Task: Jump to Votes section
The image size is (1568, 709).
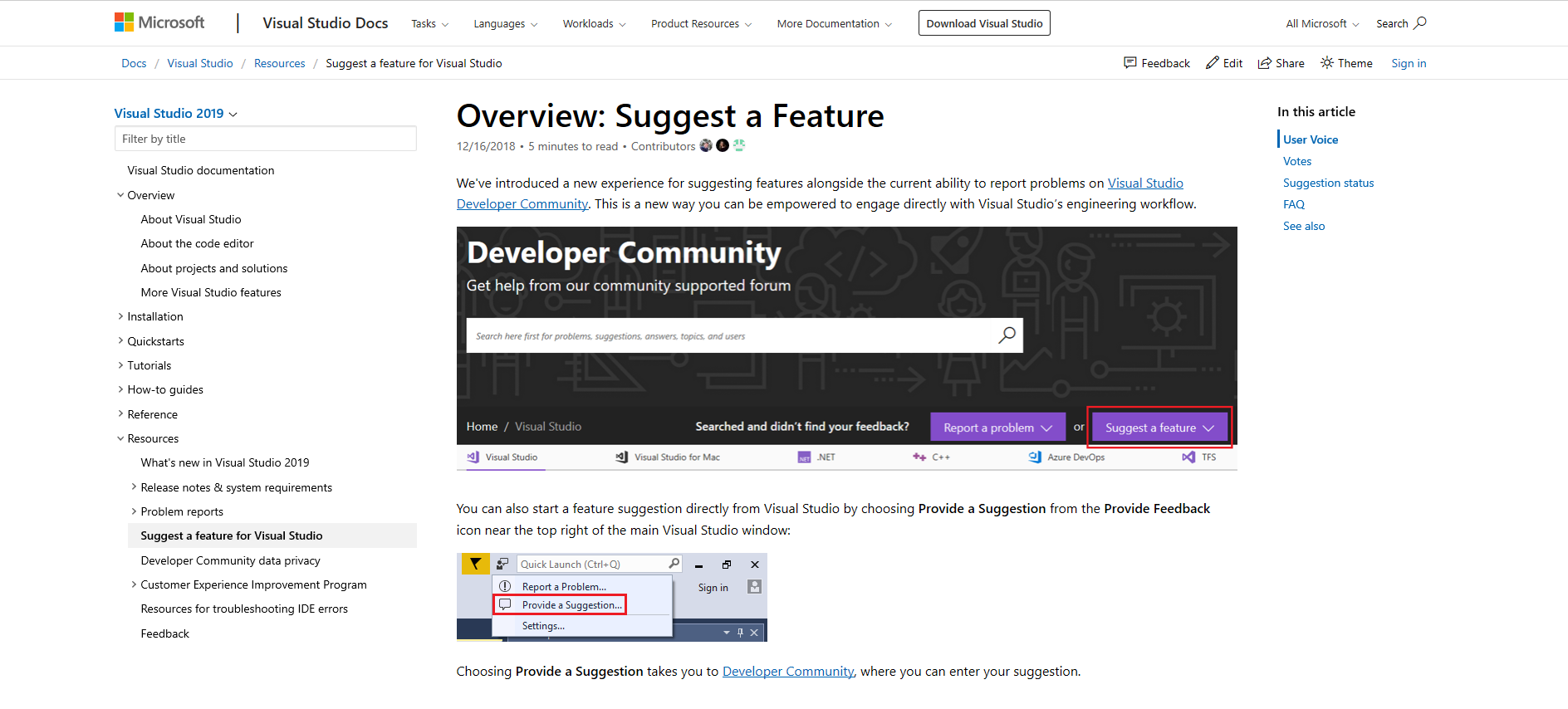Action: click(1297, 161)
